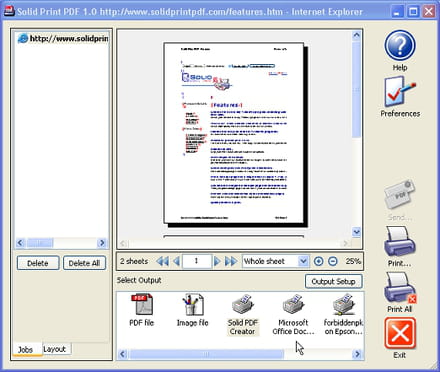Click the zoom in plus icon

[x=318, y=261]
